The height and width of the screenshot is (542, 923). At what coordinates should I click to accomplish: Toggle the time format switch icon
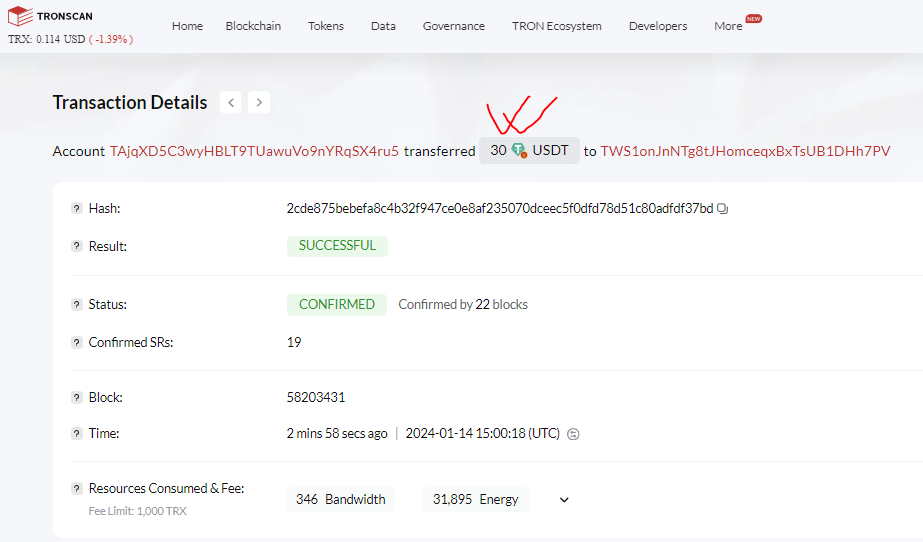tap(573, 434)
